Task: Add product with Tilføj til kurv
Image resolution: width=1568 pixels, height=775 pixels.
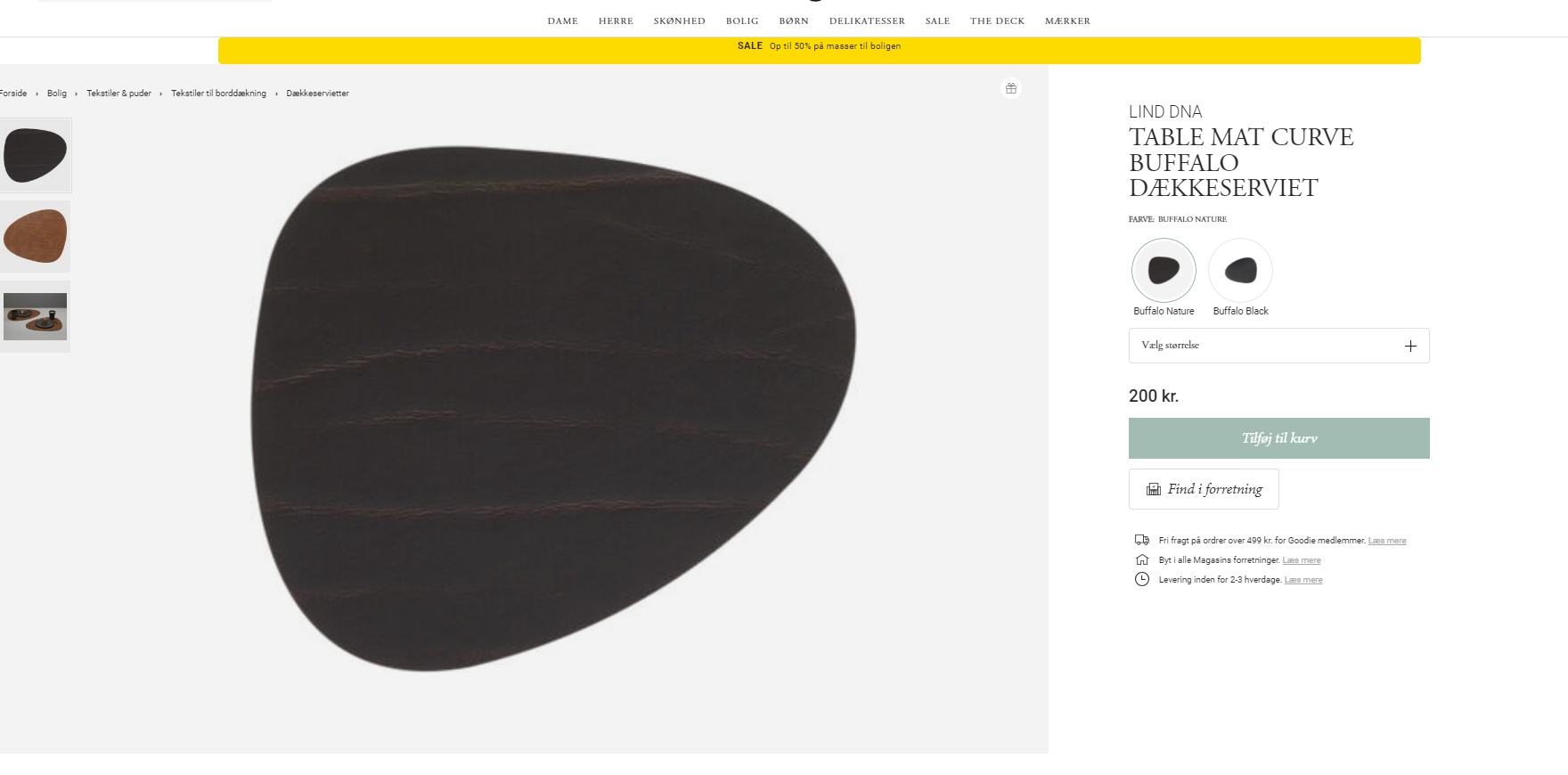Action: pyautogui.click(x=1278, y=438)
